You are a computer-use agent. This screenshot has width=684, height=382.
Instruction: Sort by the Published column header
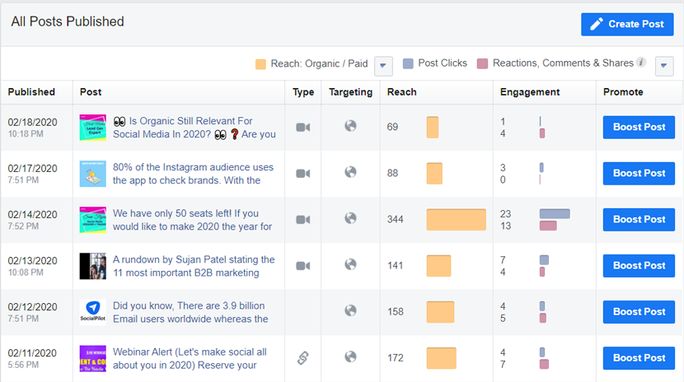pos(31,92)
